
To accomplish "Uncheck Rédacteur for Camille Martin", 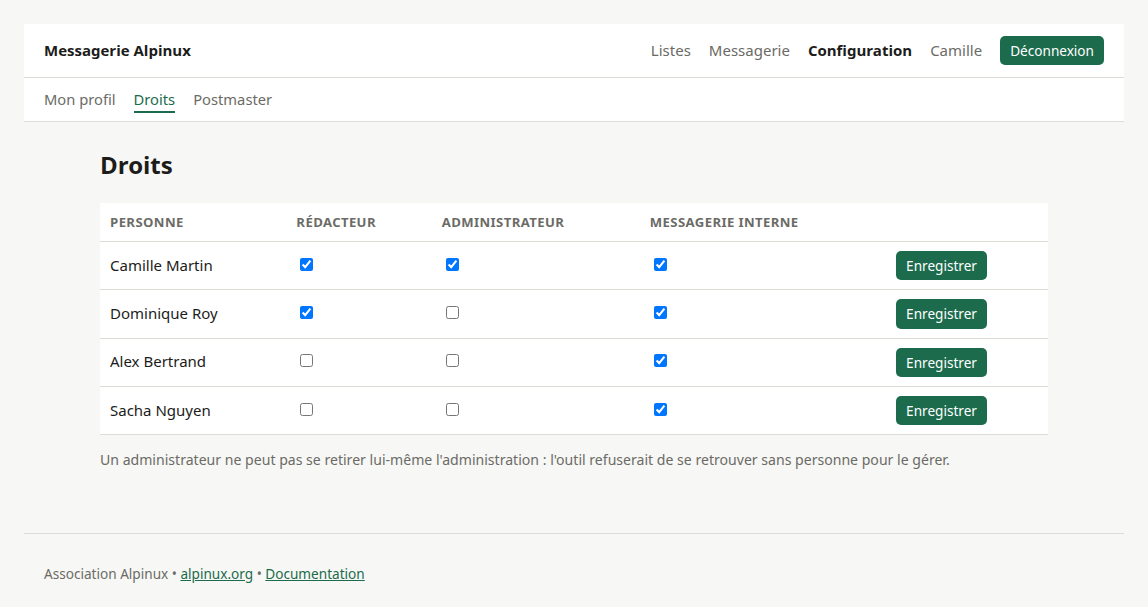I will coord(307,264).
